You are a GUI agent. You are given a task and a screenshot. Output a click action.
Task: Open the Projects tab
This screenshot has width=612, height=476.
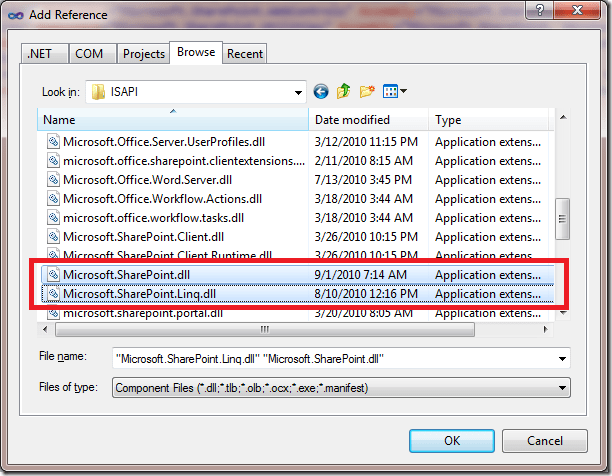click(x=143, y=54)
